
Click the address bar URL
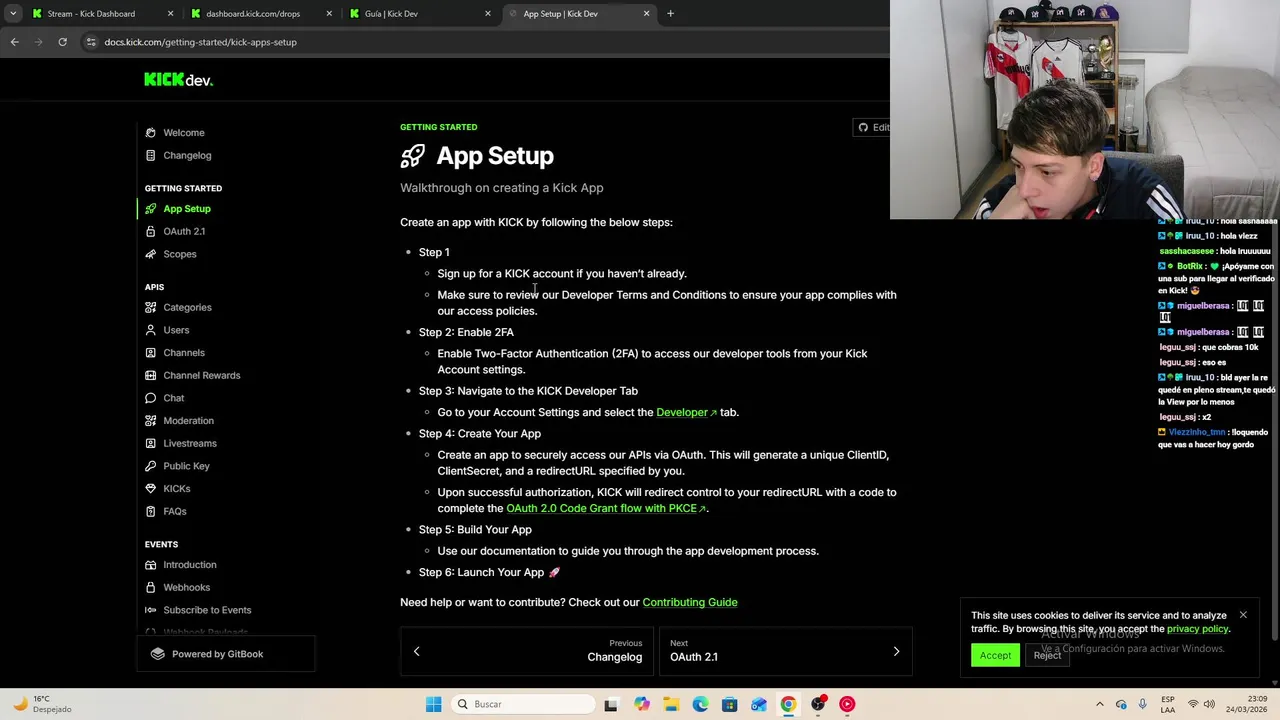tap(200, 42)
